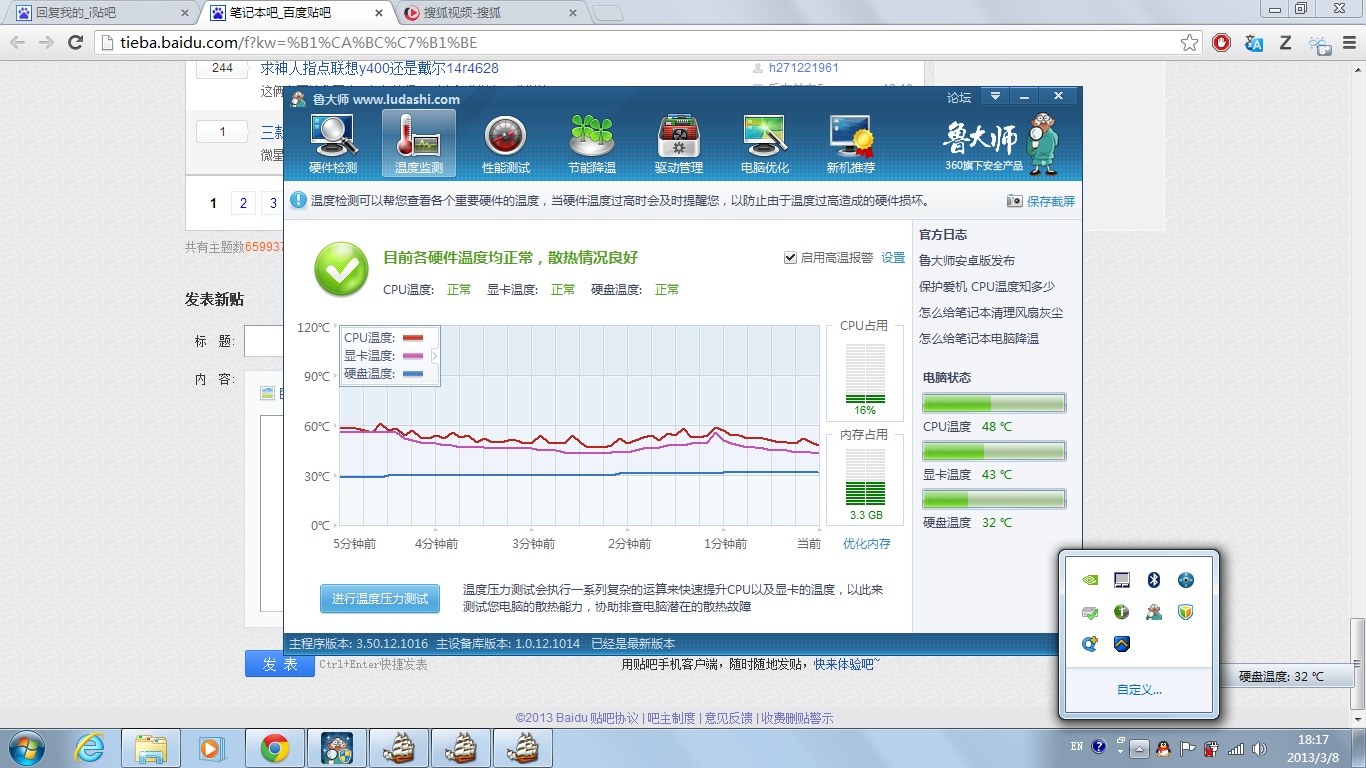Open 驱动管理 driver management
Viewport: 1366px width, 768px height.
pyautogui.click(x=679, y=143)
